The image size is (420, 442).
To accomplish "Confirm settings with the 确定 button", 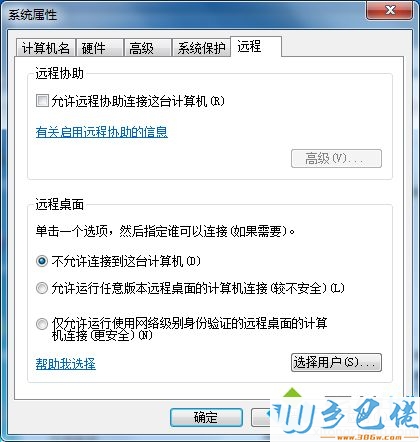I will (x=206, y=417).
